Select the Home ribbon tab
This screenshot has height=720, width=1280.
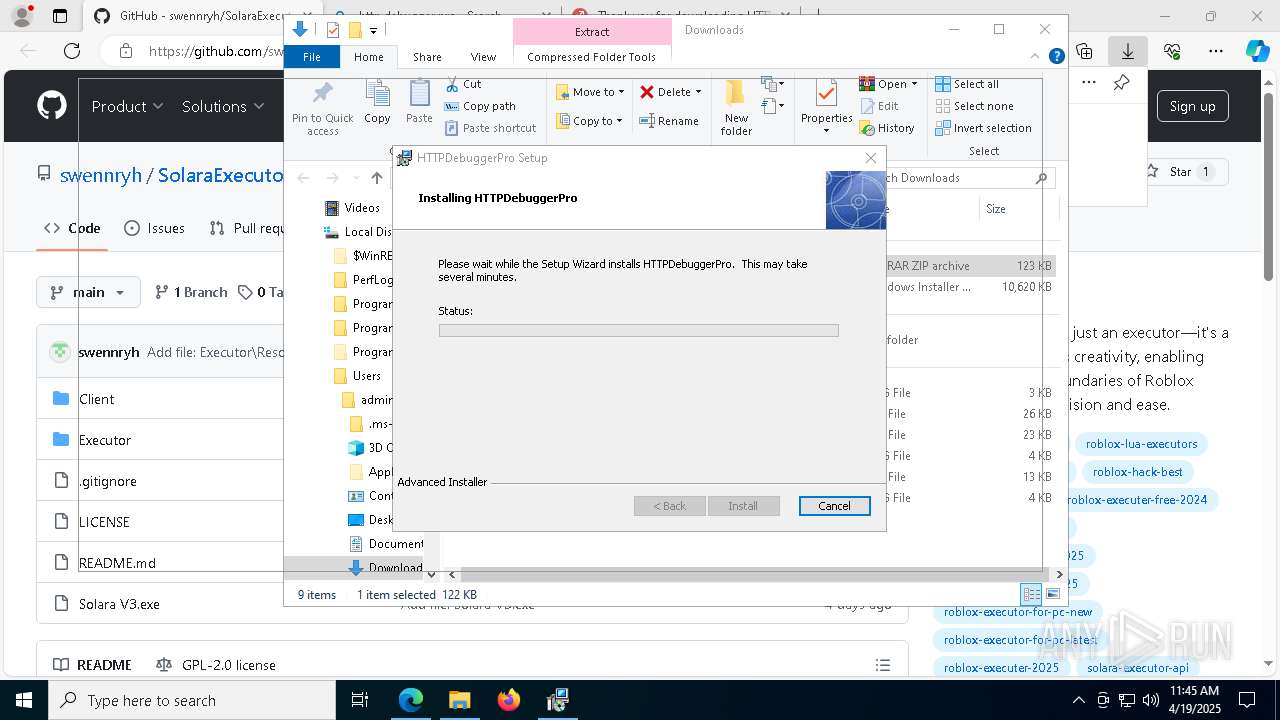[368, 57]
